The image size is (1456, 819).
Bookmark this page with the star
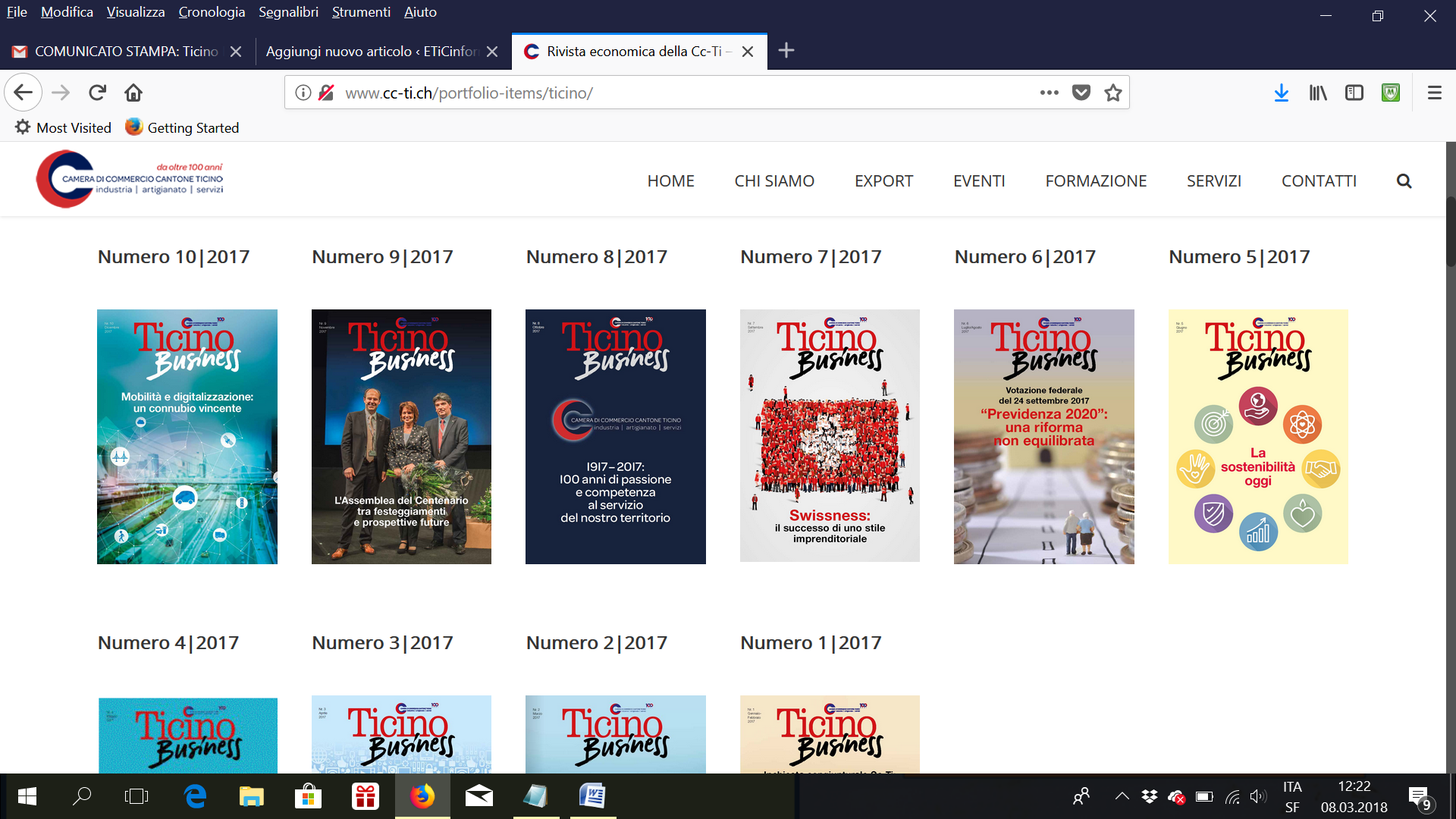[x=1113, y=93]
